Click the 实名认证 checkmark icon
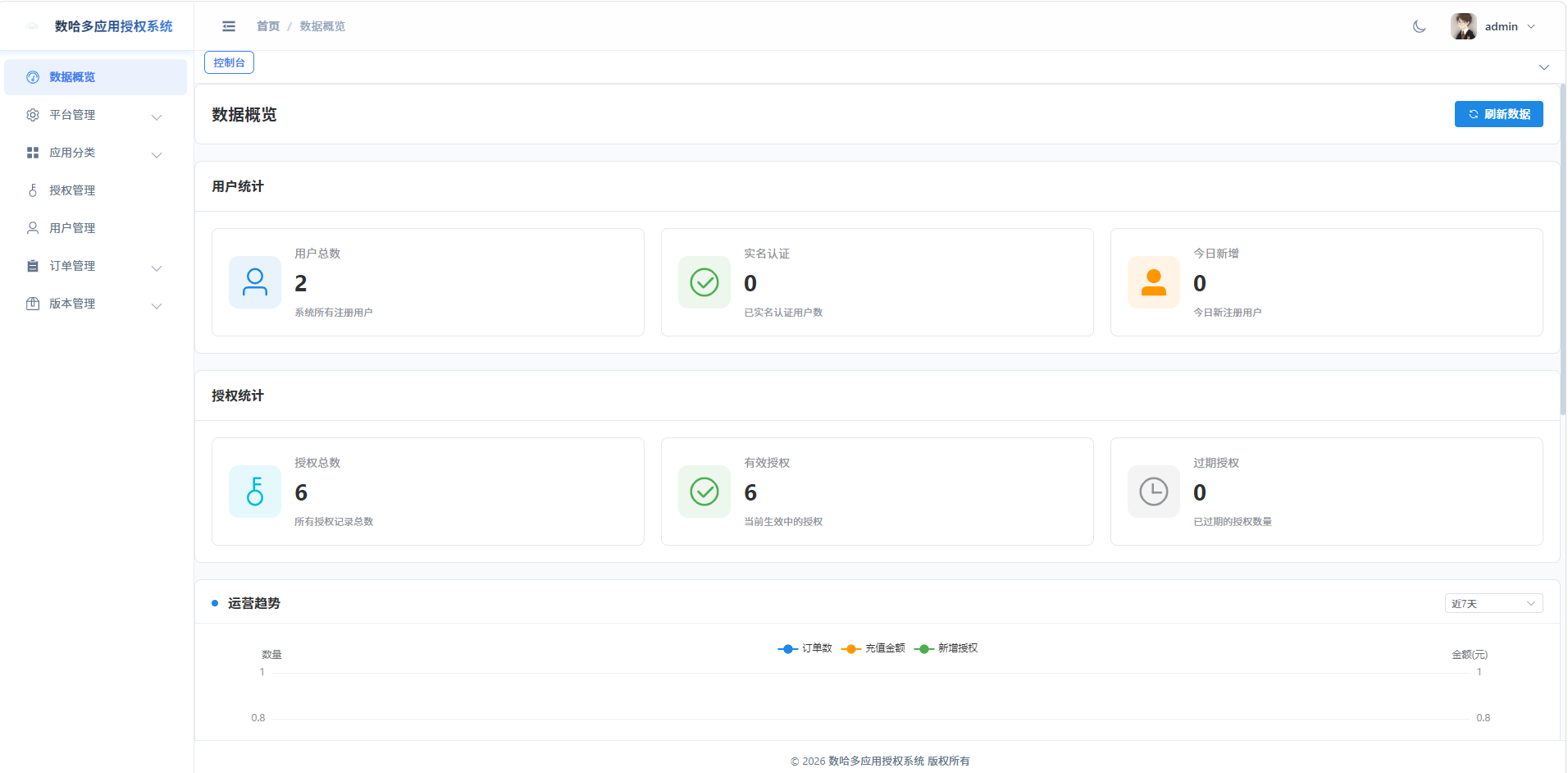Screen dimensions: 1568x773 click(704, 282)
